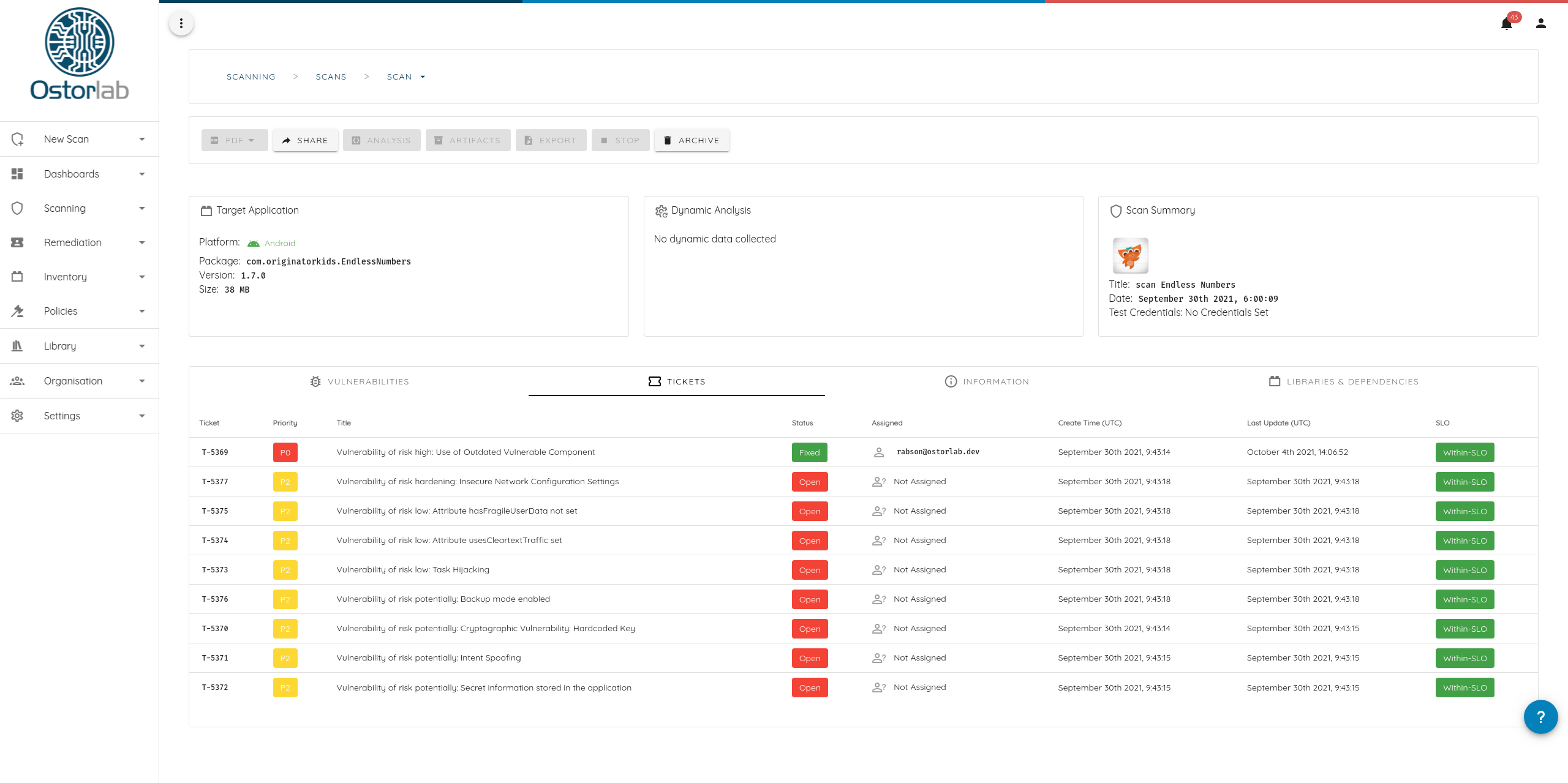Click the ANALYSIS button
The height and width of the screenshot is (783, 1568).
[382, 140]
